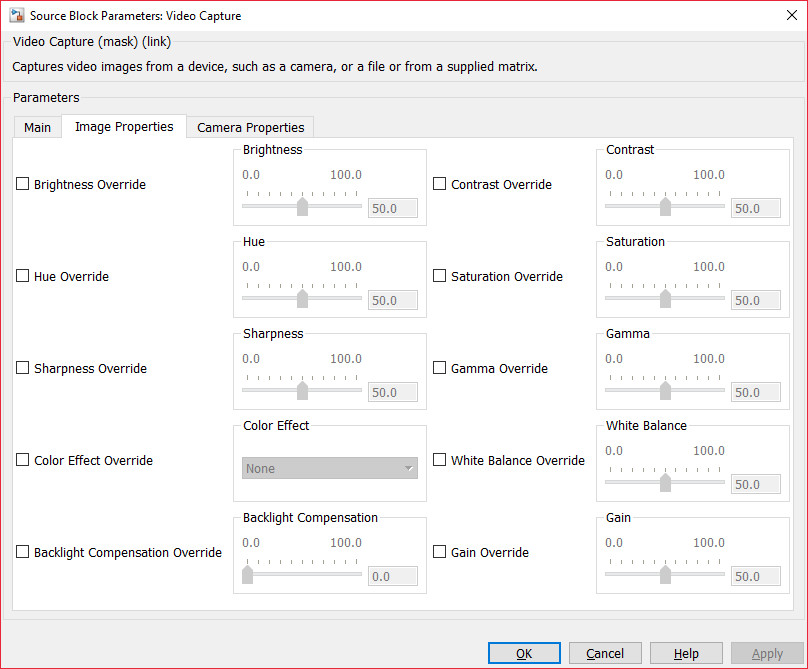The image size is (808, 669).
Task: Click the Backlight Compensation value field
Action: 392,577
